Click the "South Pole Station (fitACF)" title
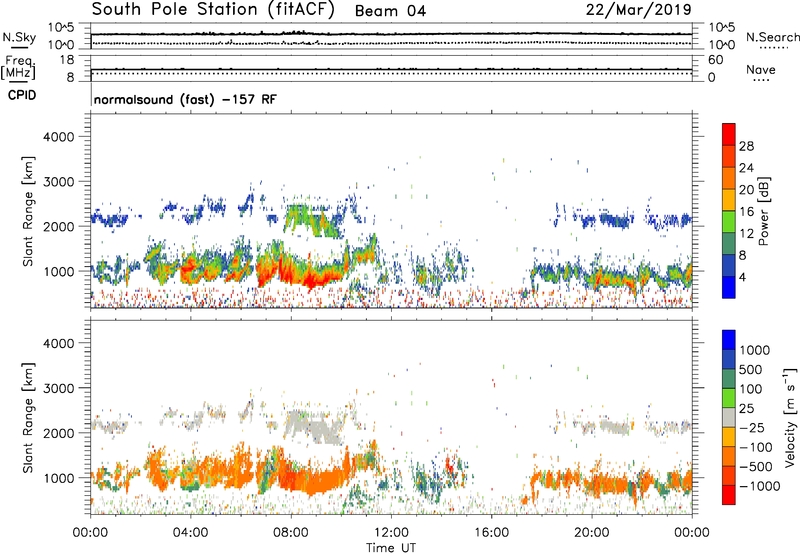This screenshot has width=800, height=554. coord(213,10)
